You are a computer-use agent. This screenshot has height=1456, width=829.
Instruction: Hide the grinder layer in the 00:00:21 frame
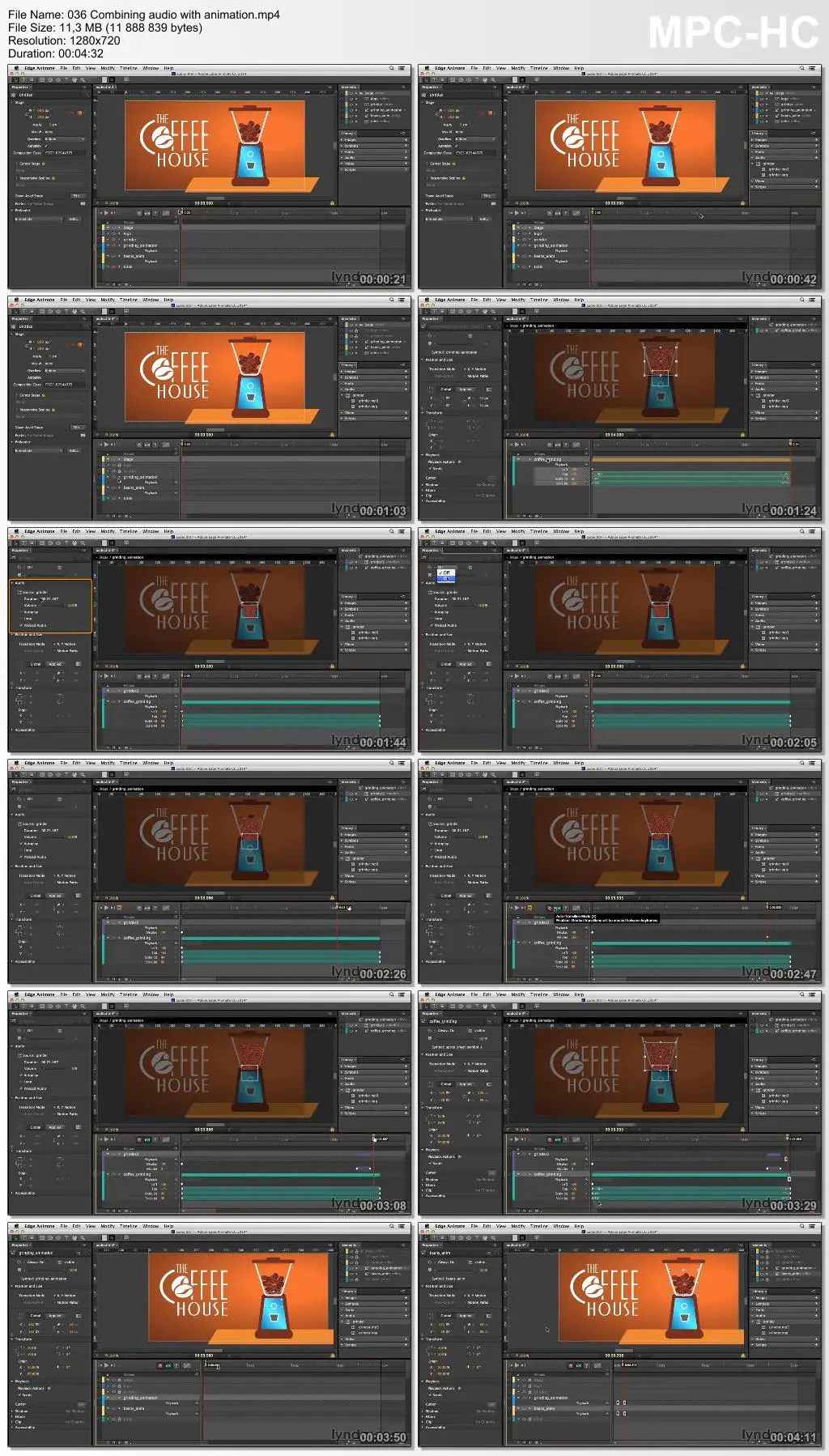(x=113, y=240)
